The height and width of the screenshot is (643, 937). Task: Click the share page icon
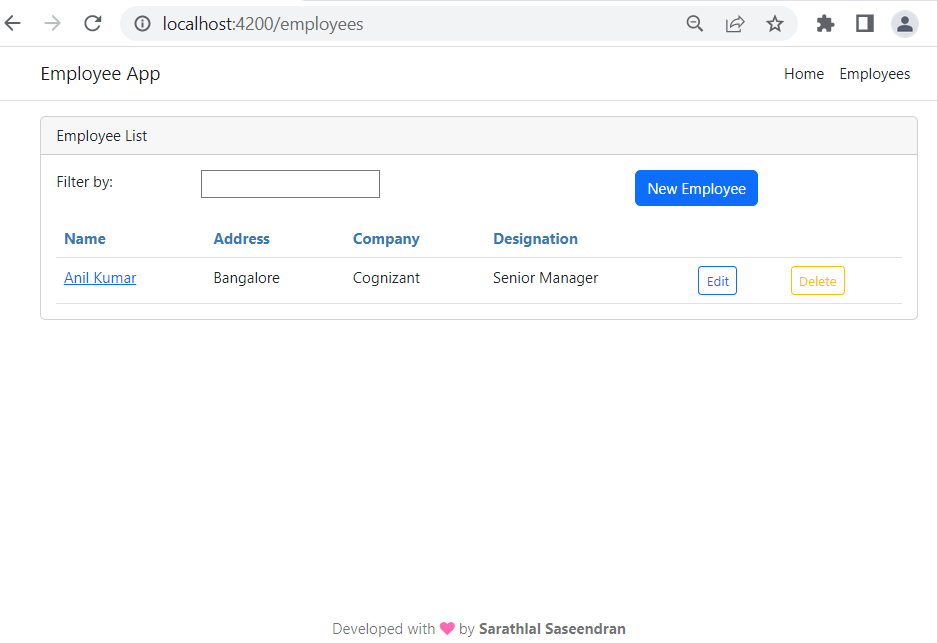[x=734, y=24]
